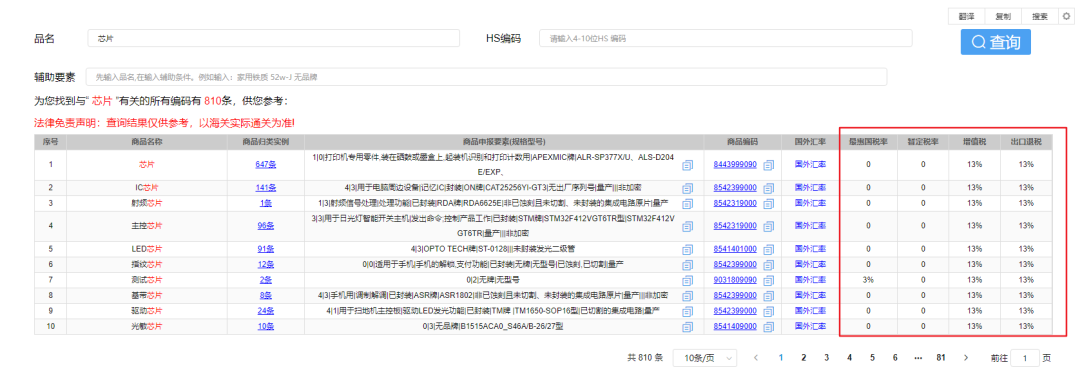Viewport: 1080px width, 376px height.
Task: Open product code link 8541409000
Action: 735,326
